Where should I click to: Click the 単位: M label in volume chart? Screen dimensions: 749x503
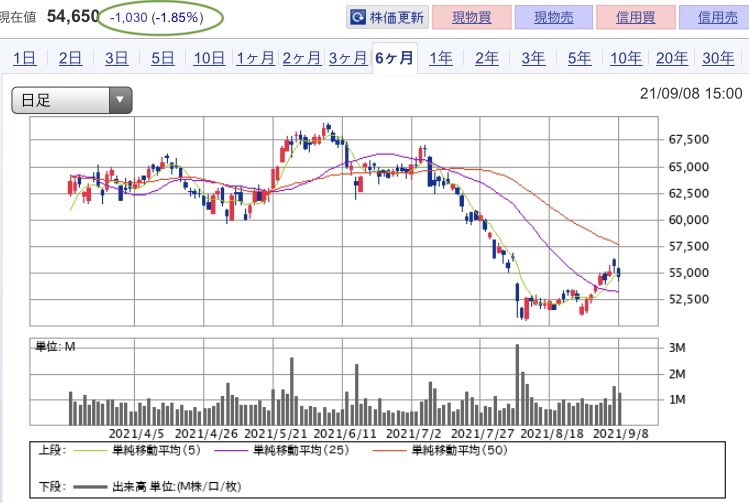tap(55, 347)
